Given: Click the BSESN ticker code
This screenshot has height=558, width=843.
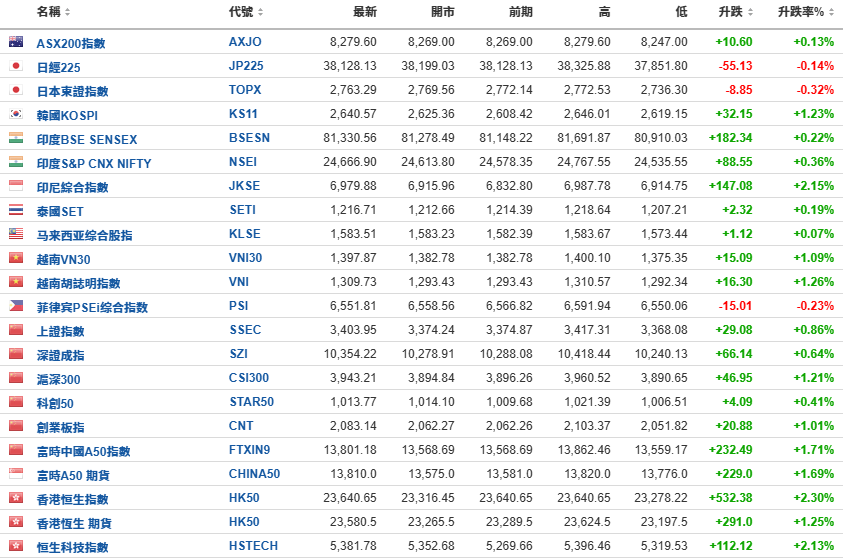Looking at the screenshot, I should point(249,138).
